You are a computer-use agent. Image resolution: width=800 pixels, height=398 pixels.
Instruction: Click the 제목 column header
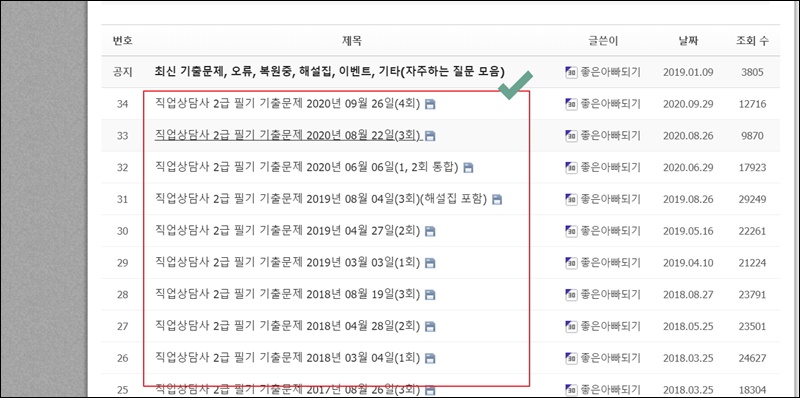click(x=352, y=41)
